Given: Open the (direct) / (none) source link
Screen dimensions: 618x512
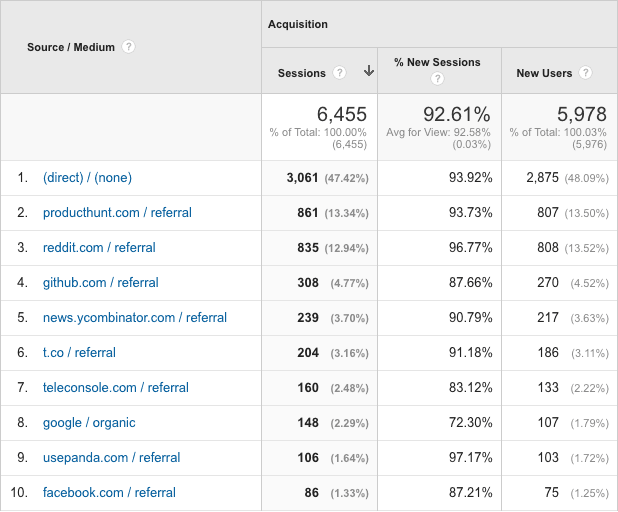Looking at the screenshot, I should tap(87, 178).
